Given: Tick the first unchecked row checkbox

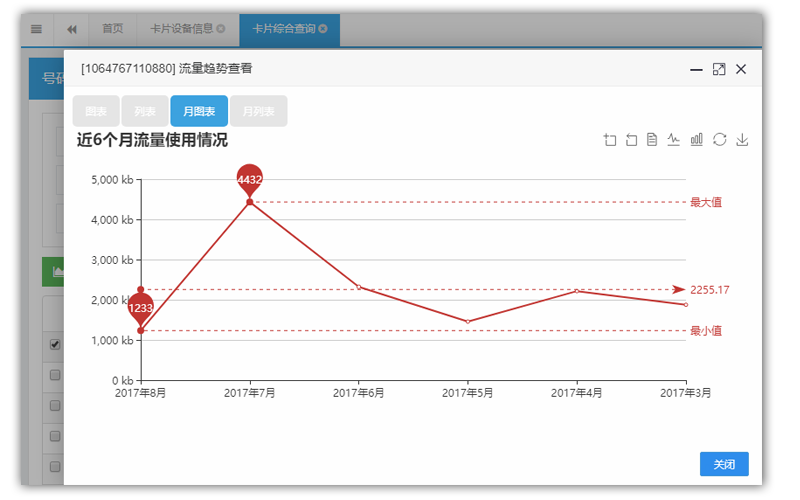Looking at the screenshot, I should pos(55,375).
